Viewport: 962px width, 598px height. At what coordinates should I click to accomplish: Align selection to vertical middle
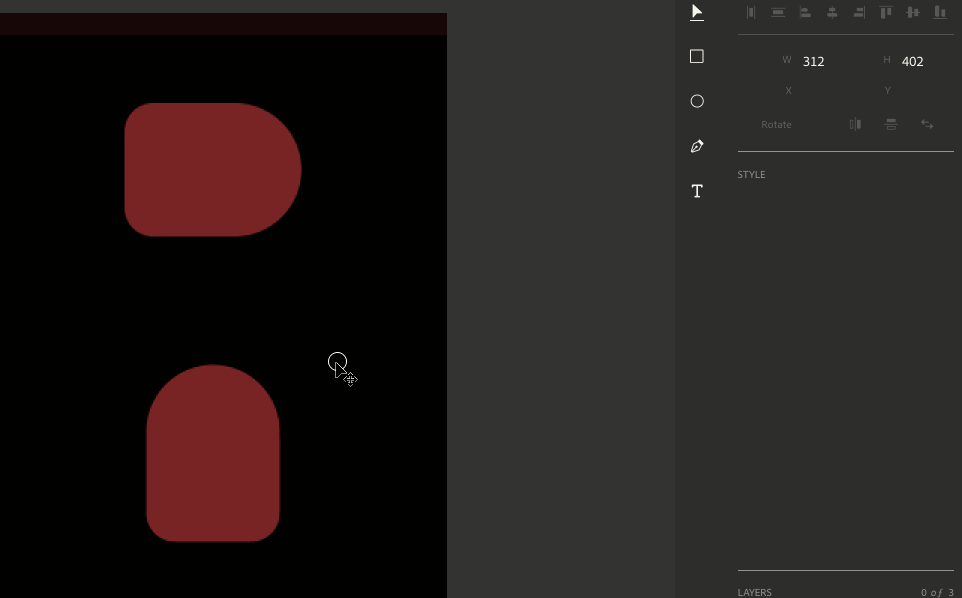pyautogui.click(x=913, y=12)
